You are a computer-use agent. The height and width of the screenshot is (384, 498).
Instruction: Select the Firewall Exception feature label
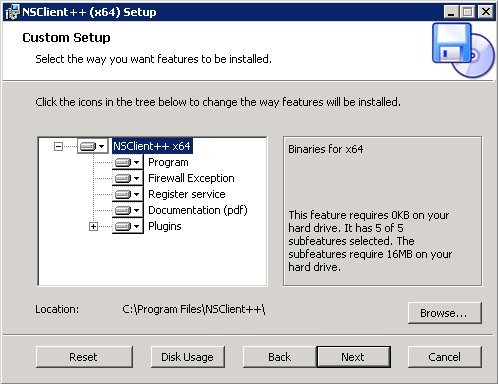coord(191,178)
